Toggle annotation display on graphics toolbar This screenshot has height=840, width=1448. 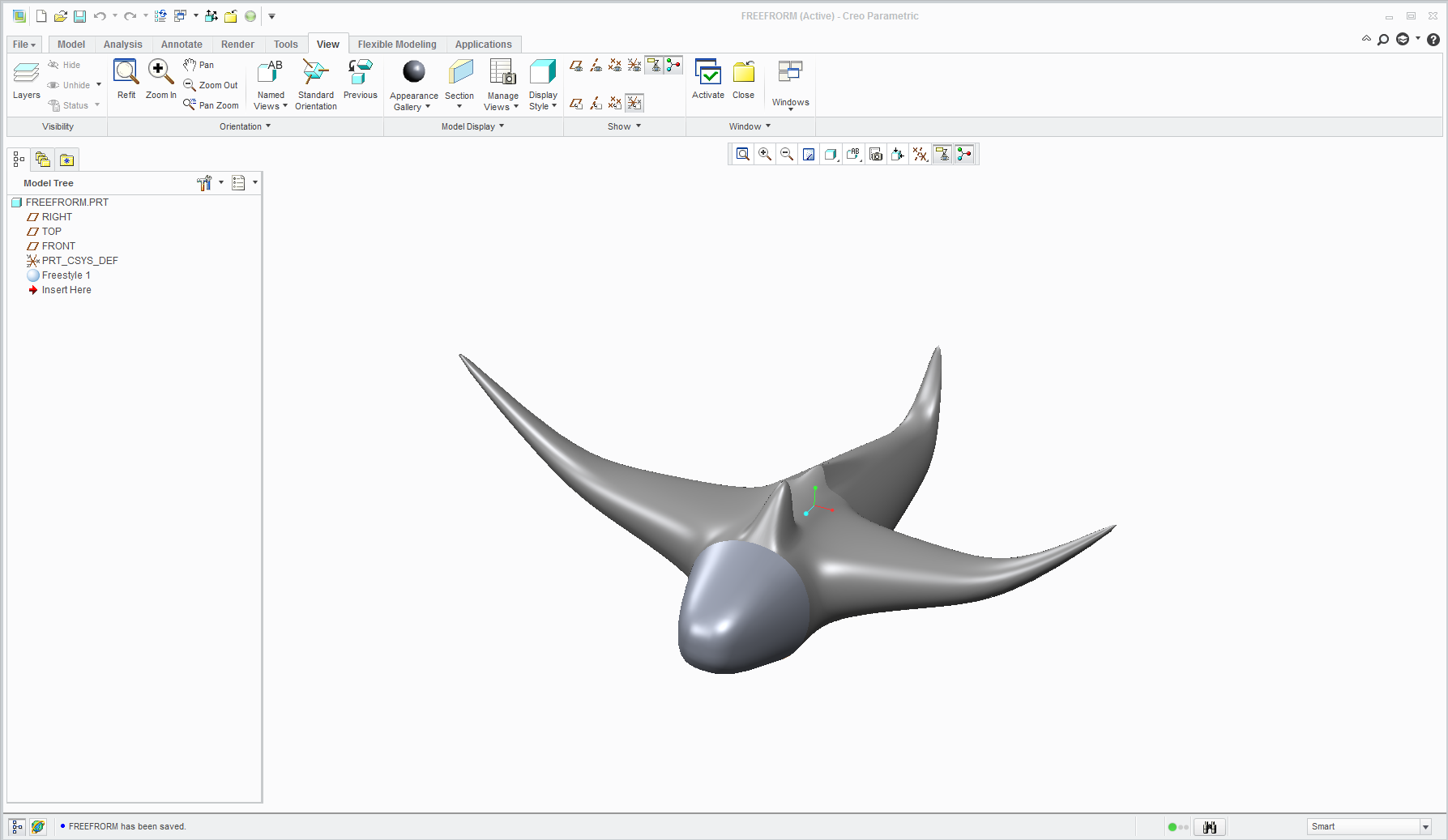[942, 154]
